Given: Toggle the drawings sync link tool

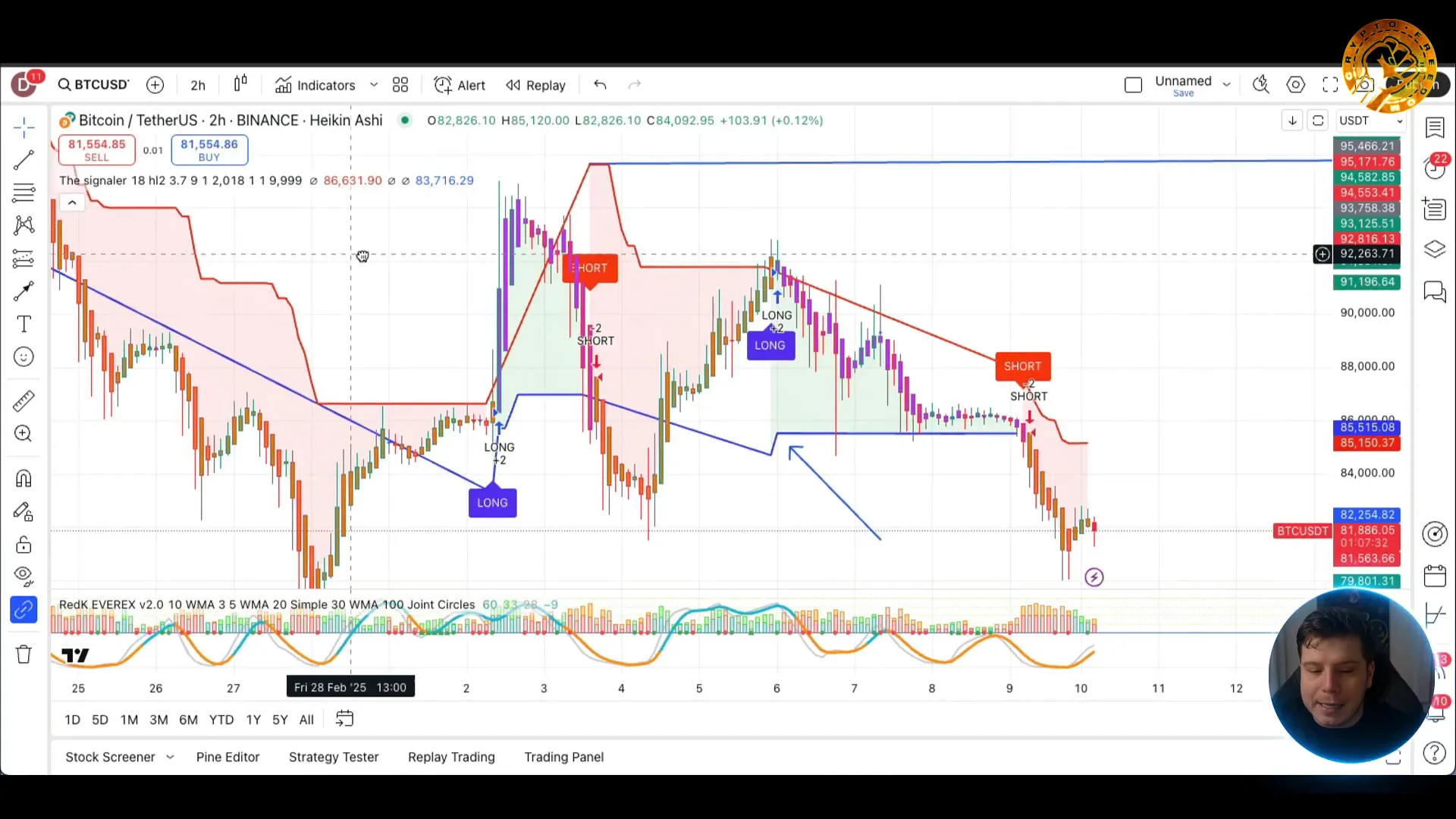Looking at the screenshot, I should point(24,610).
